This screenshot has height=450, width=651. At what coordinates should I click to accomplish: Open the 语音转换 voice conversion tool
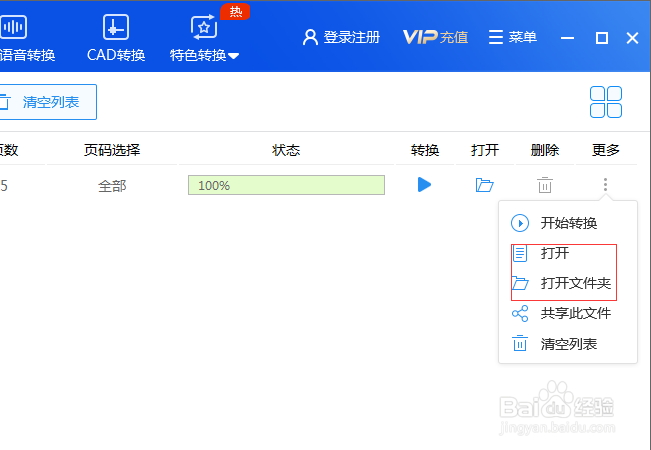click(25, 38)
